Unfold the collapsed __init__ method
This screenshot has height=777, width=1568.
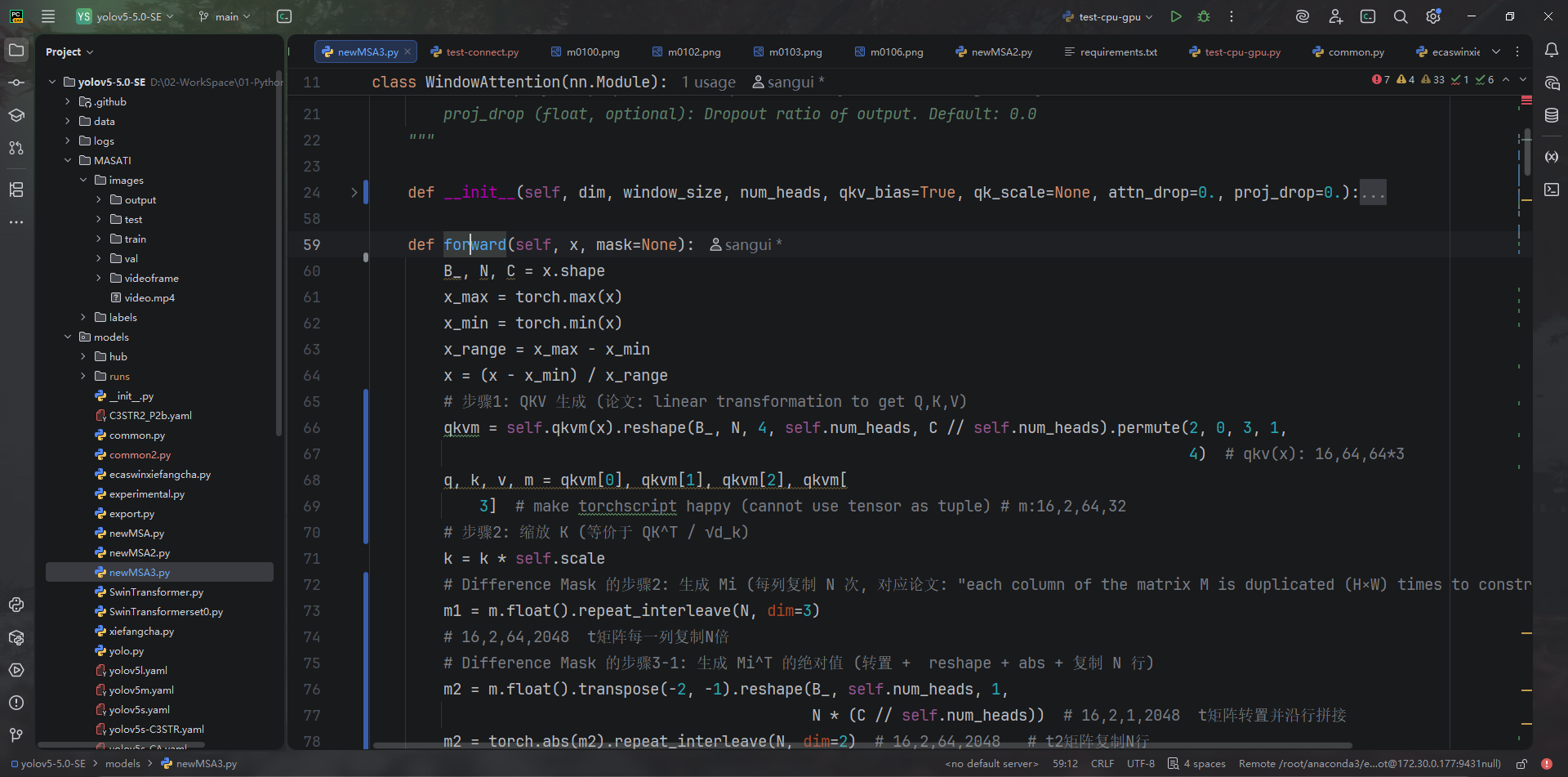354,193
